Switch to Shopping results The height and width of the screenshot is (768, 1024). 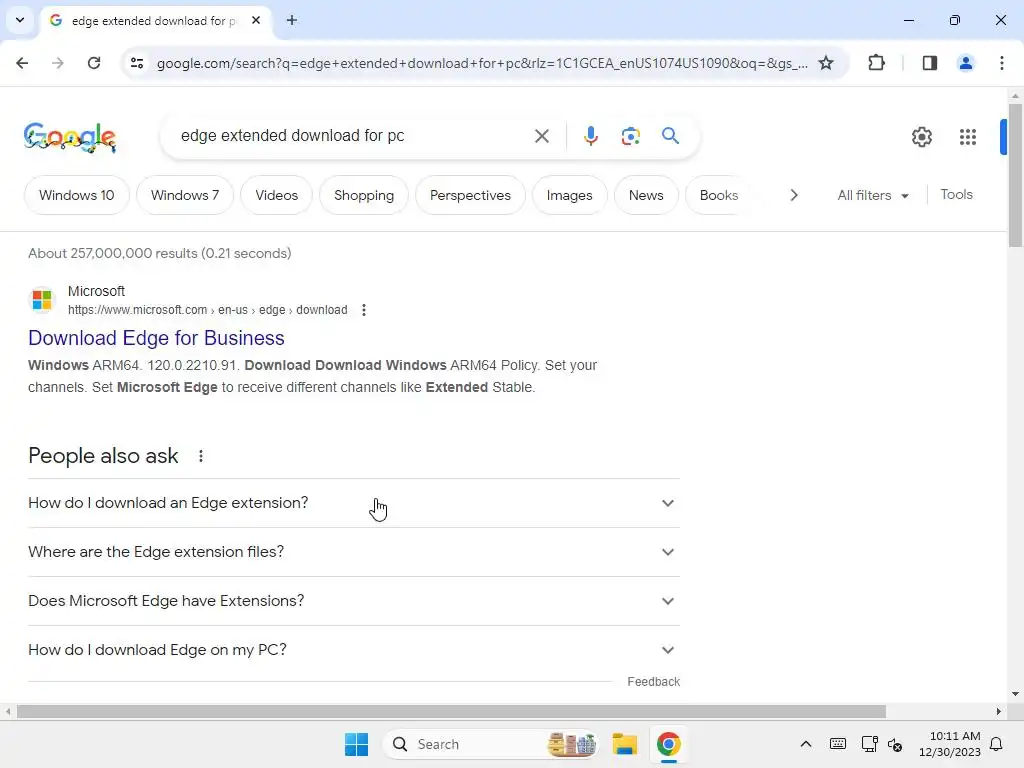[x=364, y=195]
